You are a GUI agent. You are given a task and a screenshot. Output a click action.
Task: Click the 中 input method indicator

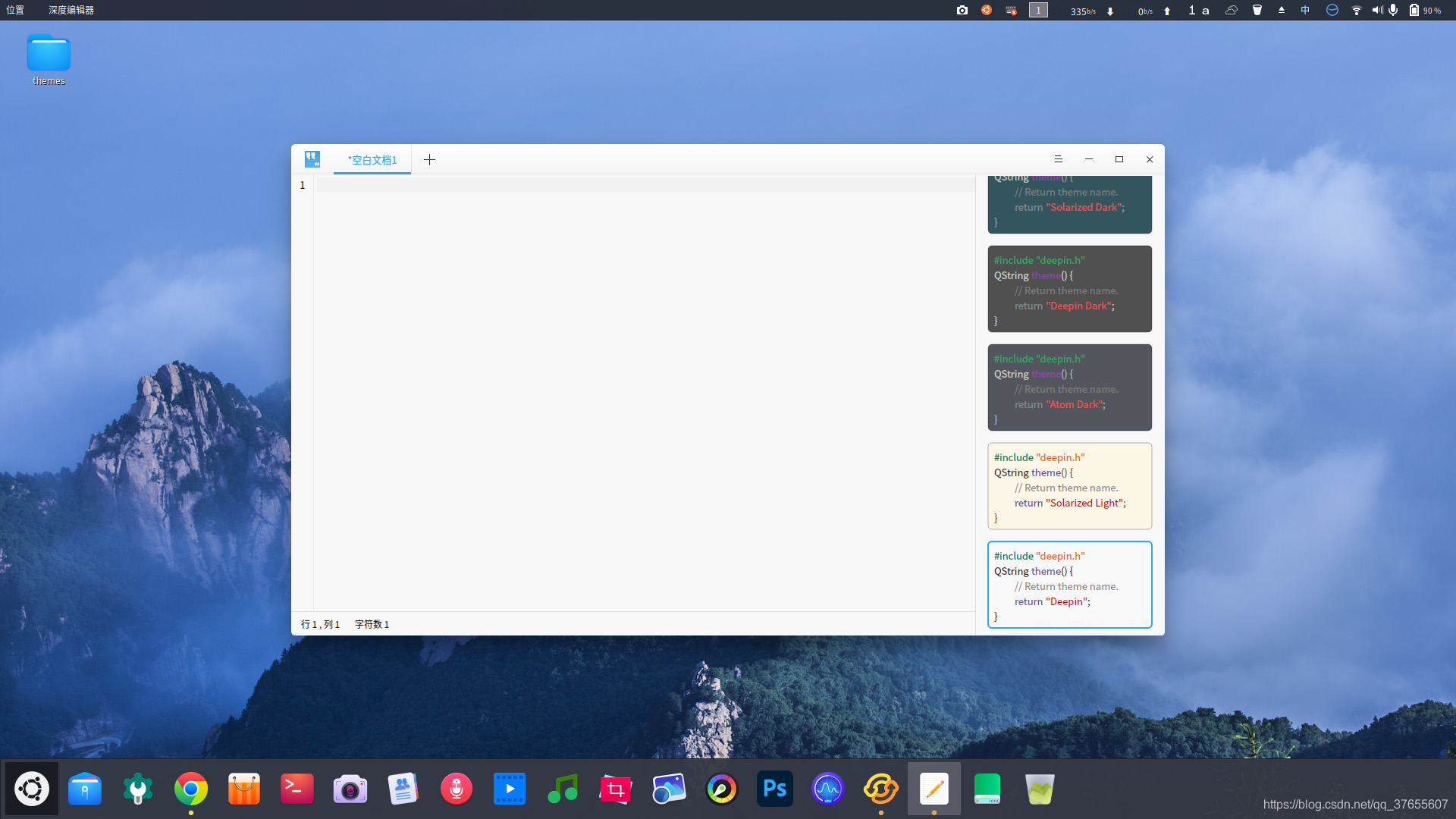click(1305, 10)
